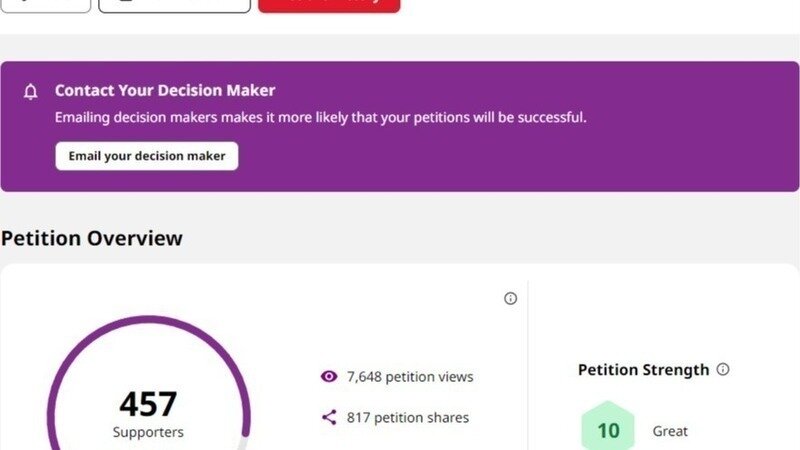The height and width of the screenshot is (450, 800).
Task: Click the info icon in overview card
Action: [510, 298]
